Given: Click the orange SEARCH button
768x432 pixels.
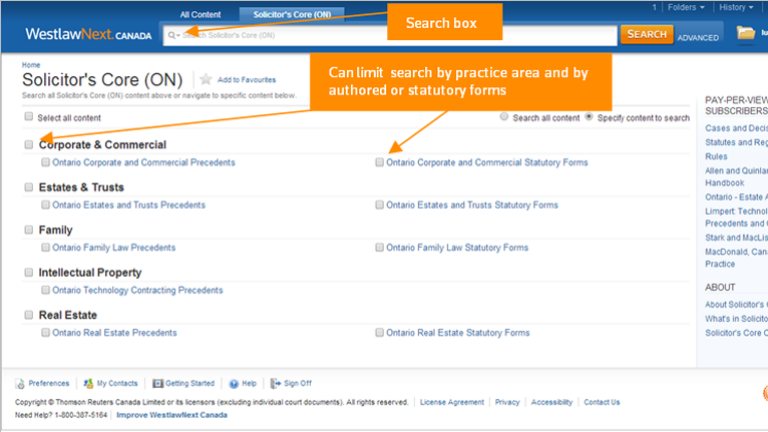Looking at the screenshot, I should [x=647, y=34].
